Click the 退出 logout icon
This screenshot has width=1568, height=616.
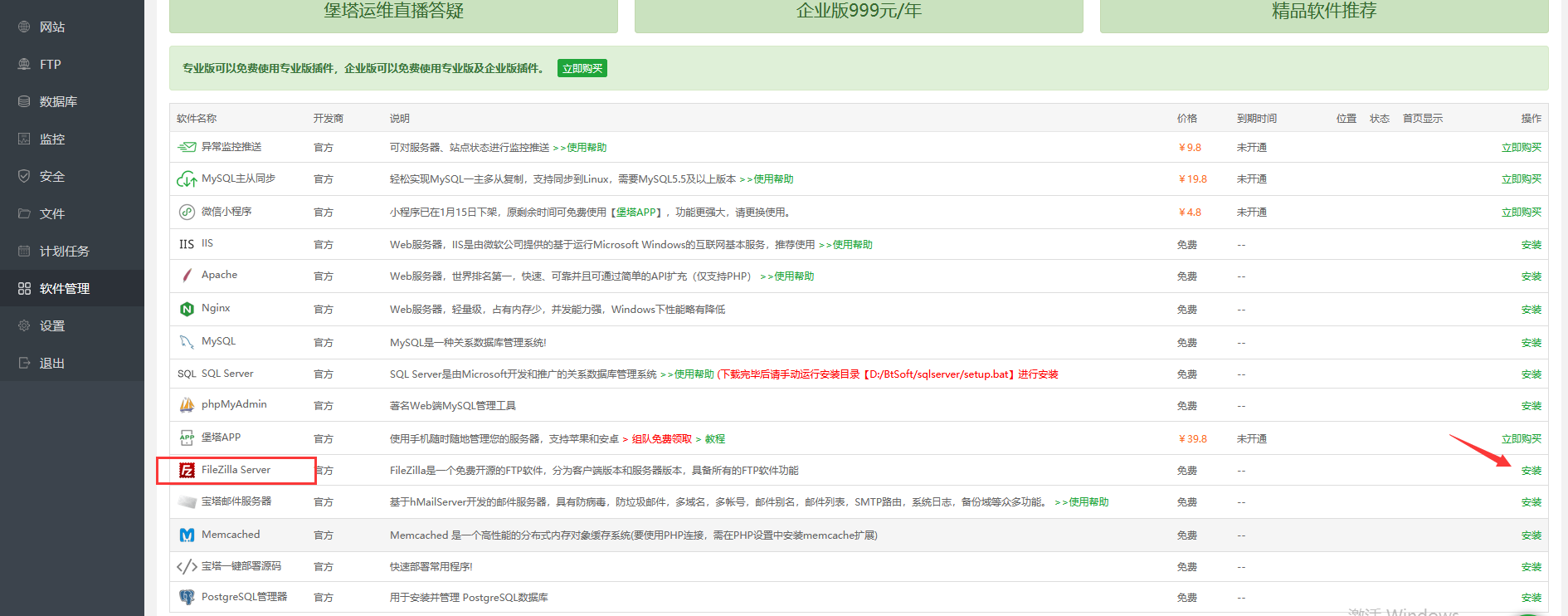pyautogui.click(x=24, y=363)
